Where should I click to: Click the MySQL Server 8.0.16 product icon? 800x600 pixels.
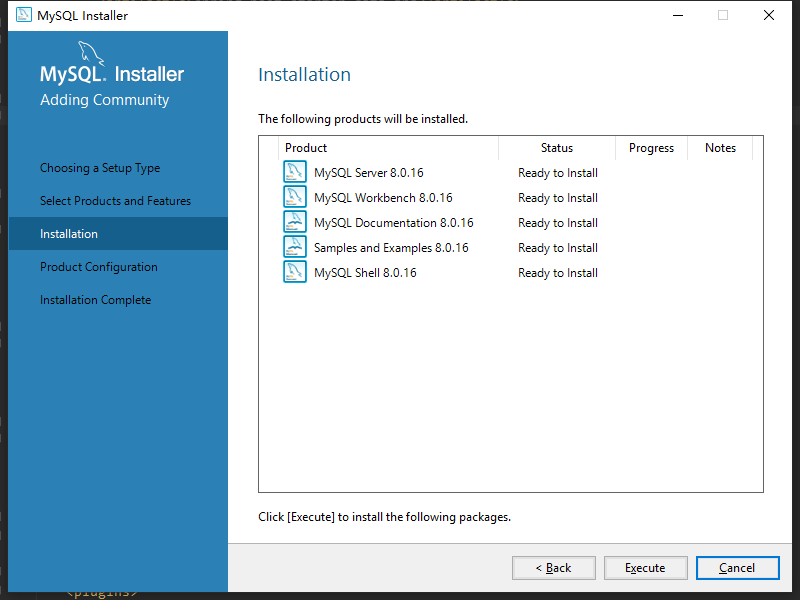pos(295,172)
